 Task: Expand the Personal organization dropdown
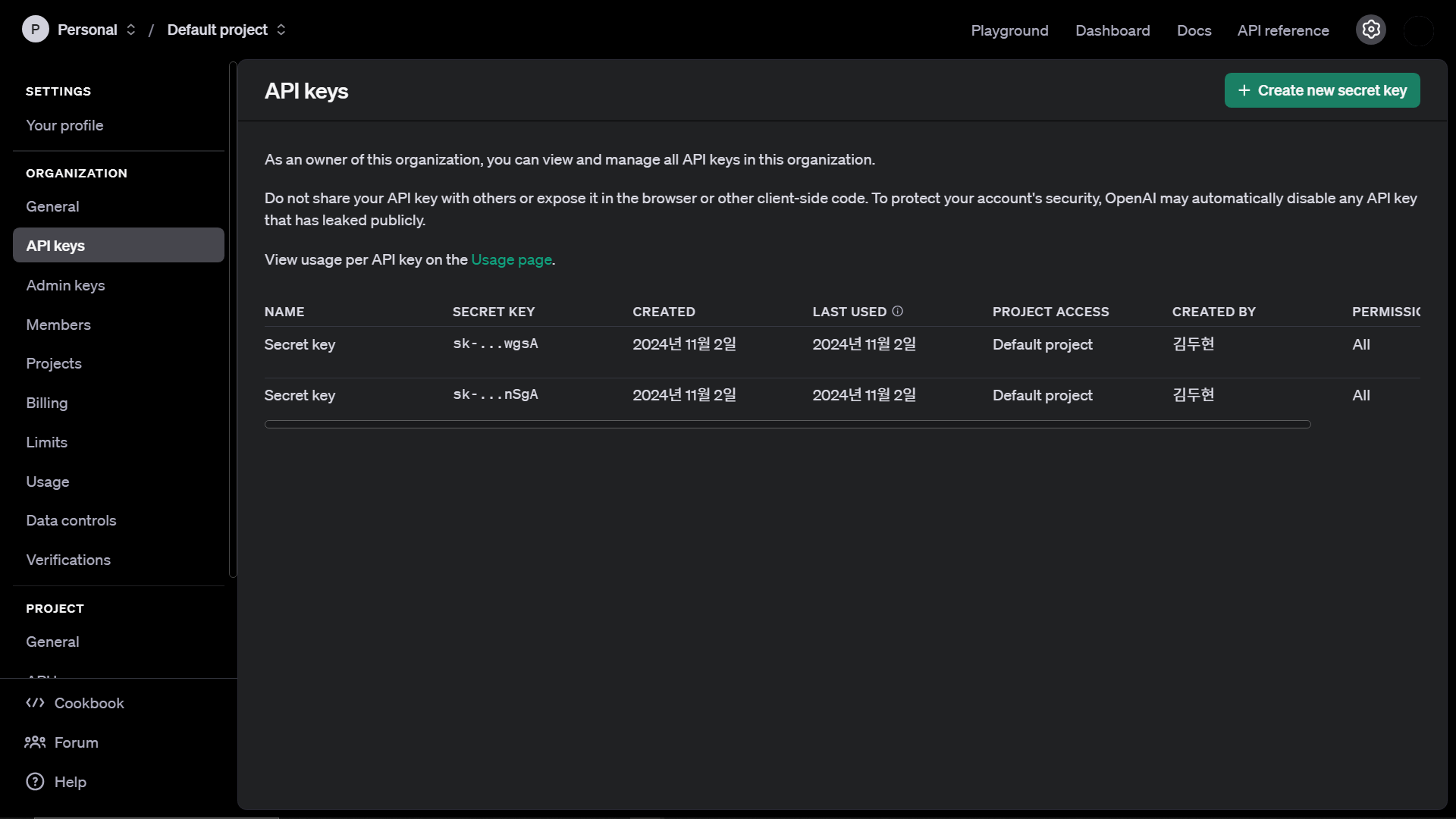130,30
